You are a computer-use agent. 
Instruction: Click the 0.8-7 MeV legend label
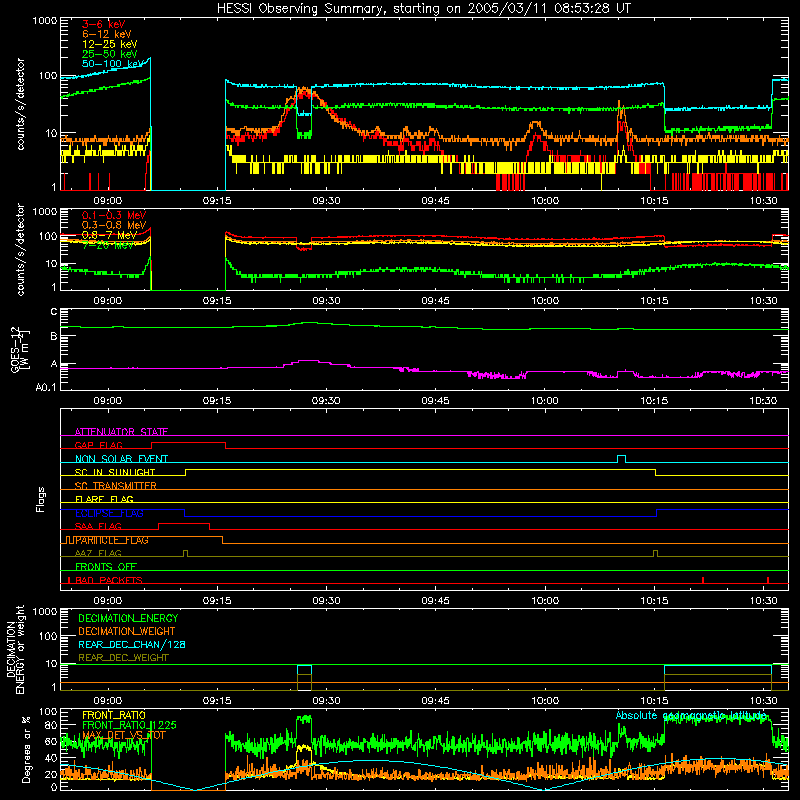(x=110, y=235)
